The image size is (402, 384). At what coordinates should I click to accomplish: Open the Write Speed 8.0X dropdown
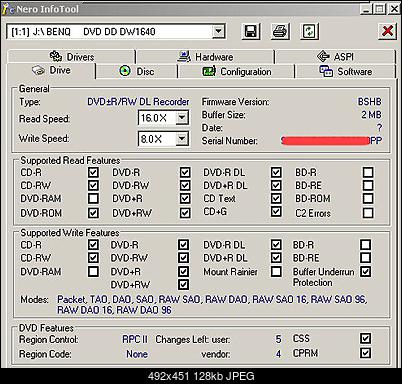point(182,138)
